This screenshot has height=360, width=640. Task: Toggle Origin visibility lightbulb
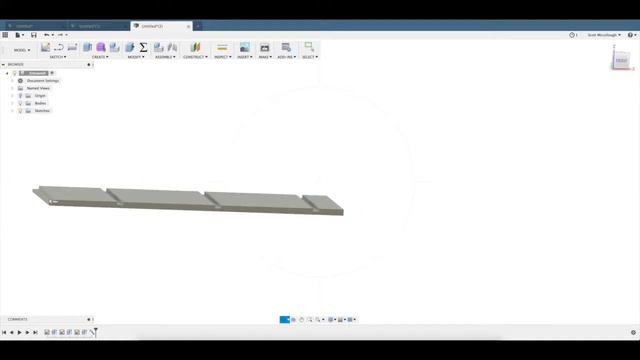(20, 96)
